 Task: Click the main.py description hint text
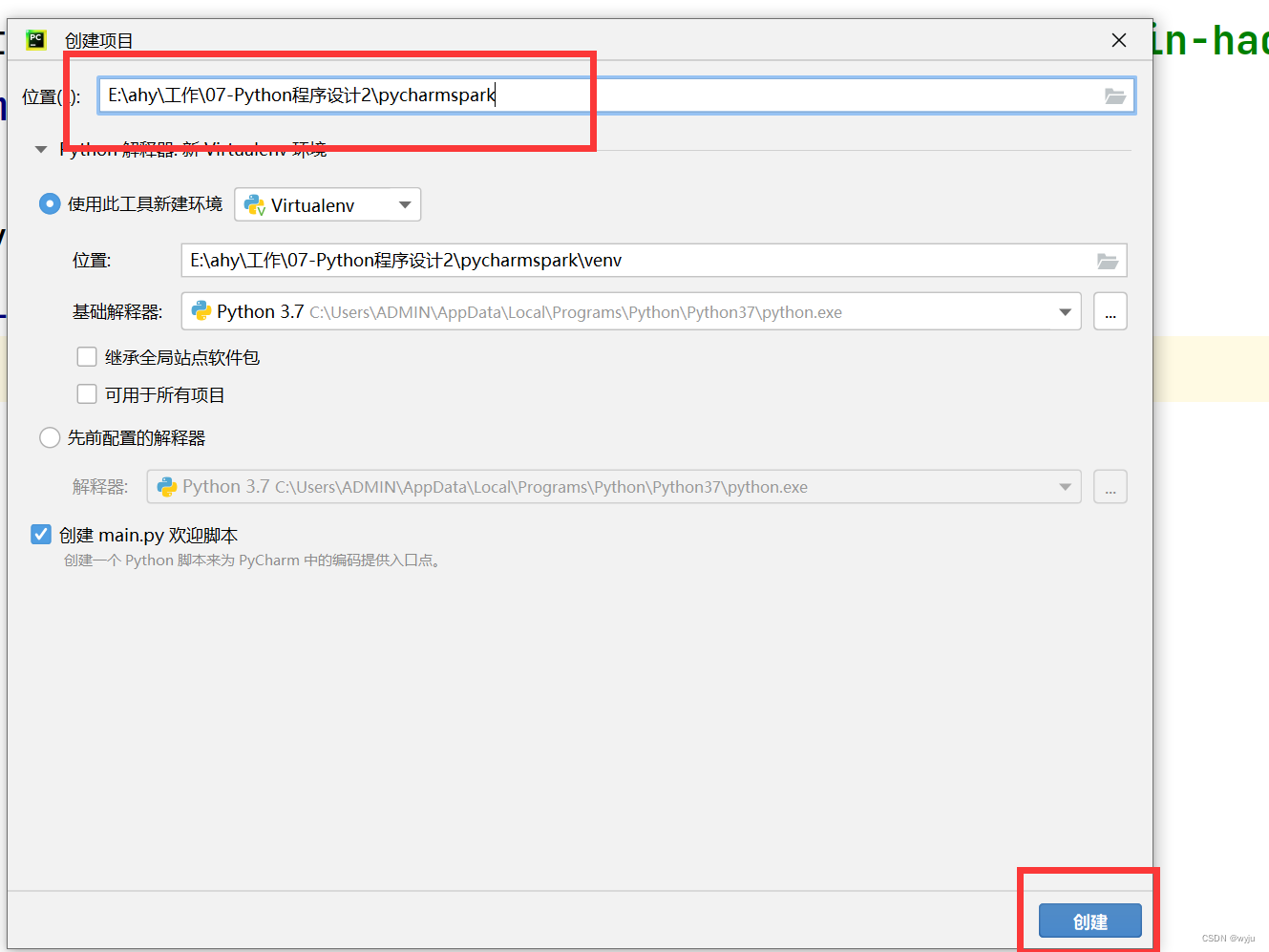[x=253, y=561]
